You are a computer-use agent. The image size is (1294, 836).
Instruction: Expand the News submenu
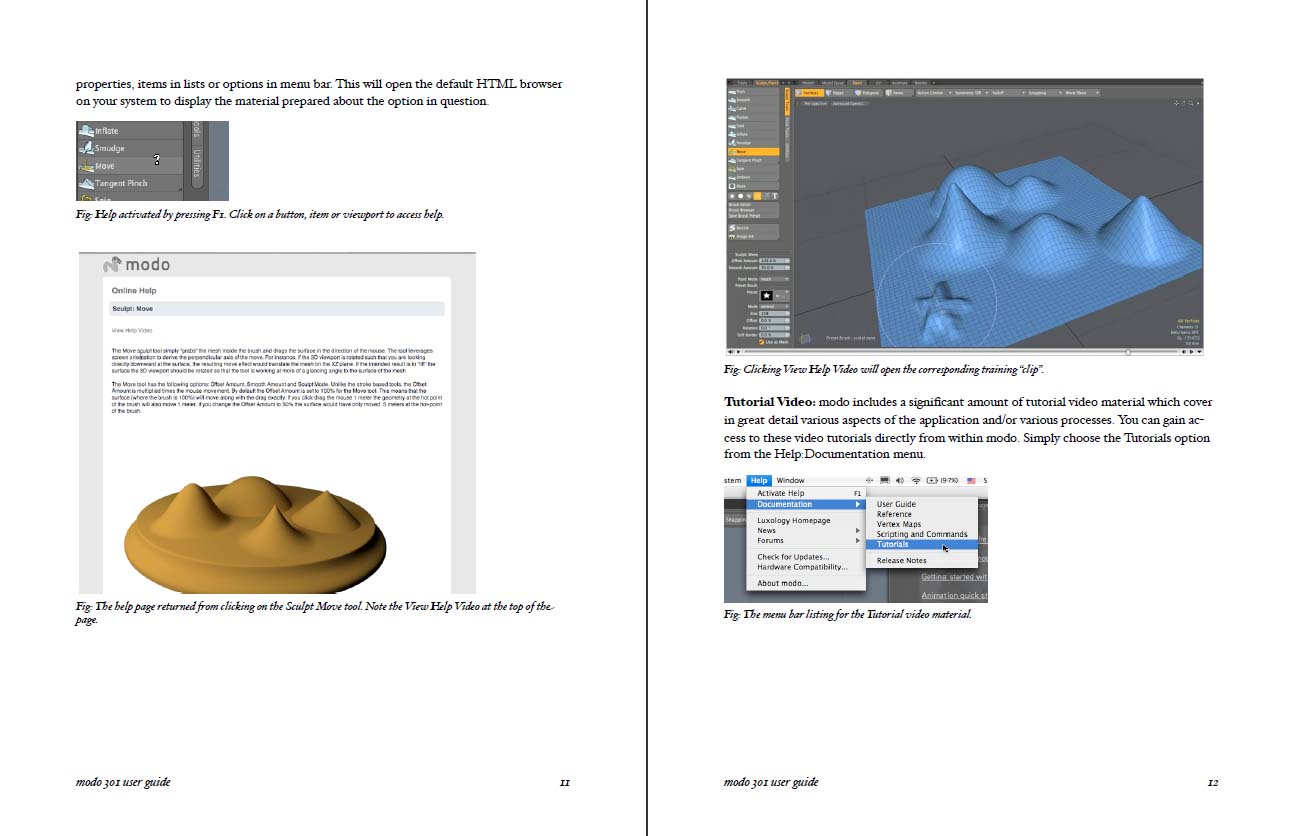pos(806,531)
